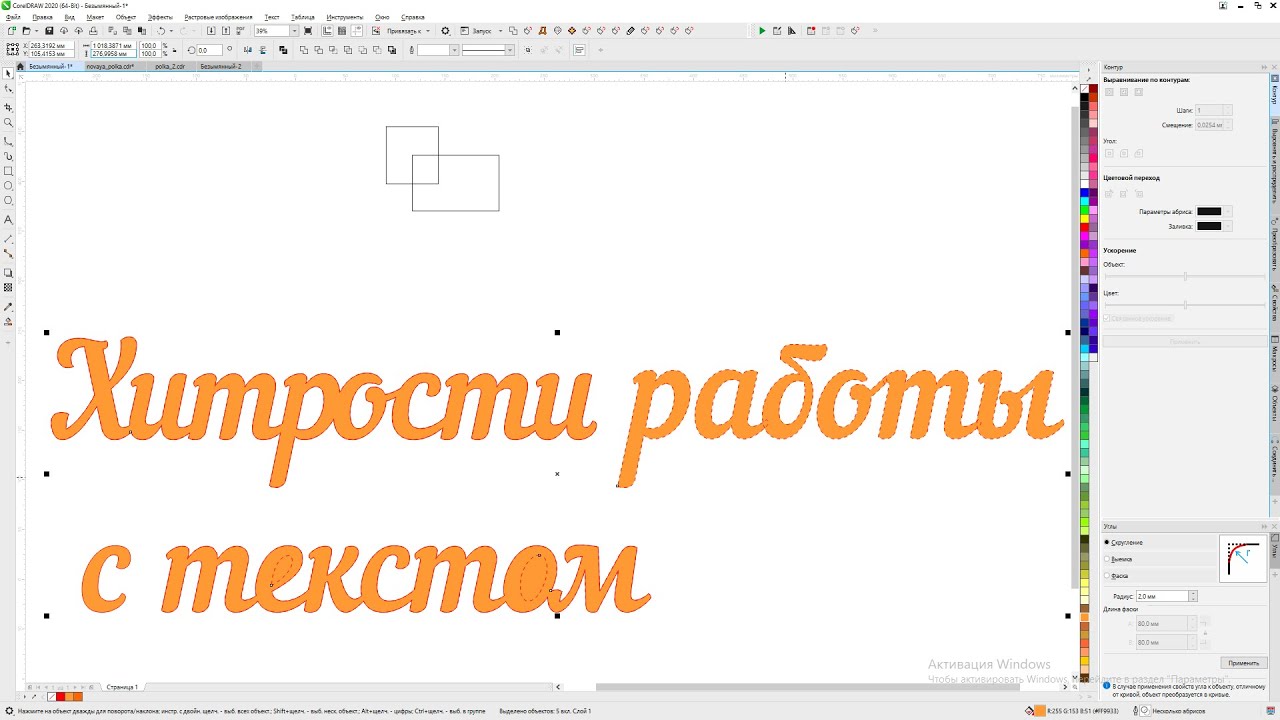Open the line style dropdown in property bar
Screen dimensions: 1280x720
(x=510, y=50)
